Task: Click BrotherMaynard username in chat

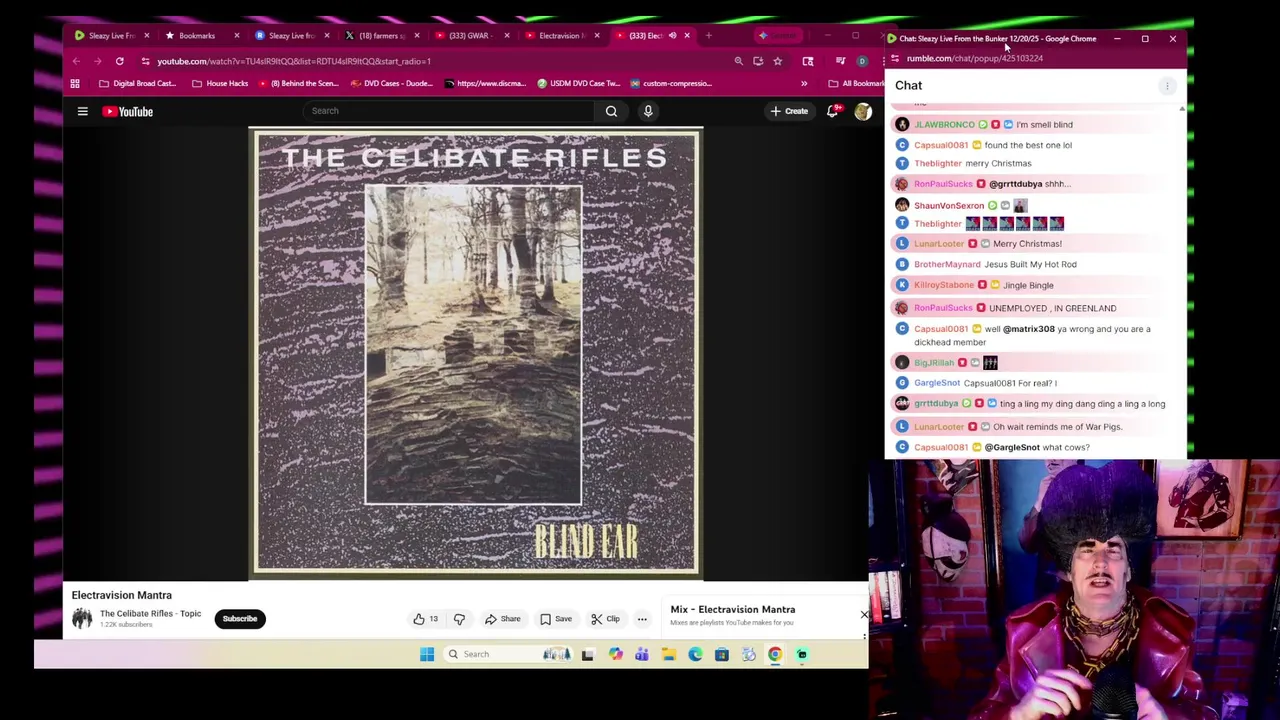Action: (x=947, y=265)
